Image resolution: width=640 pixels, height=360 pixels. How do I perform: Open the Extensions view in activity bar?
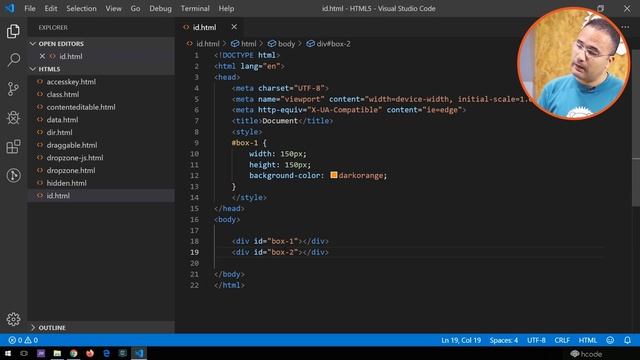coord(13,147)
